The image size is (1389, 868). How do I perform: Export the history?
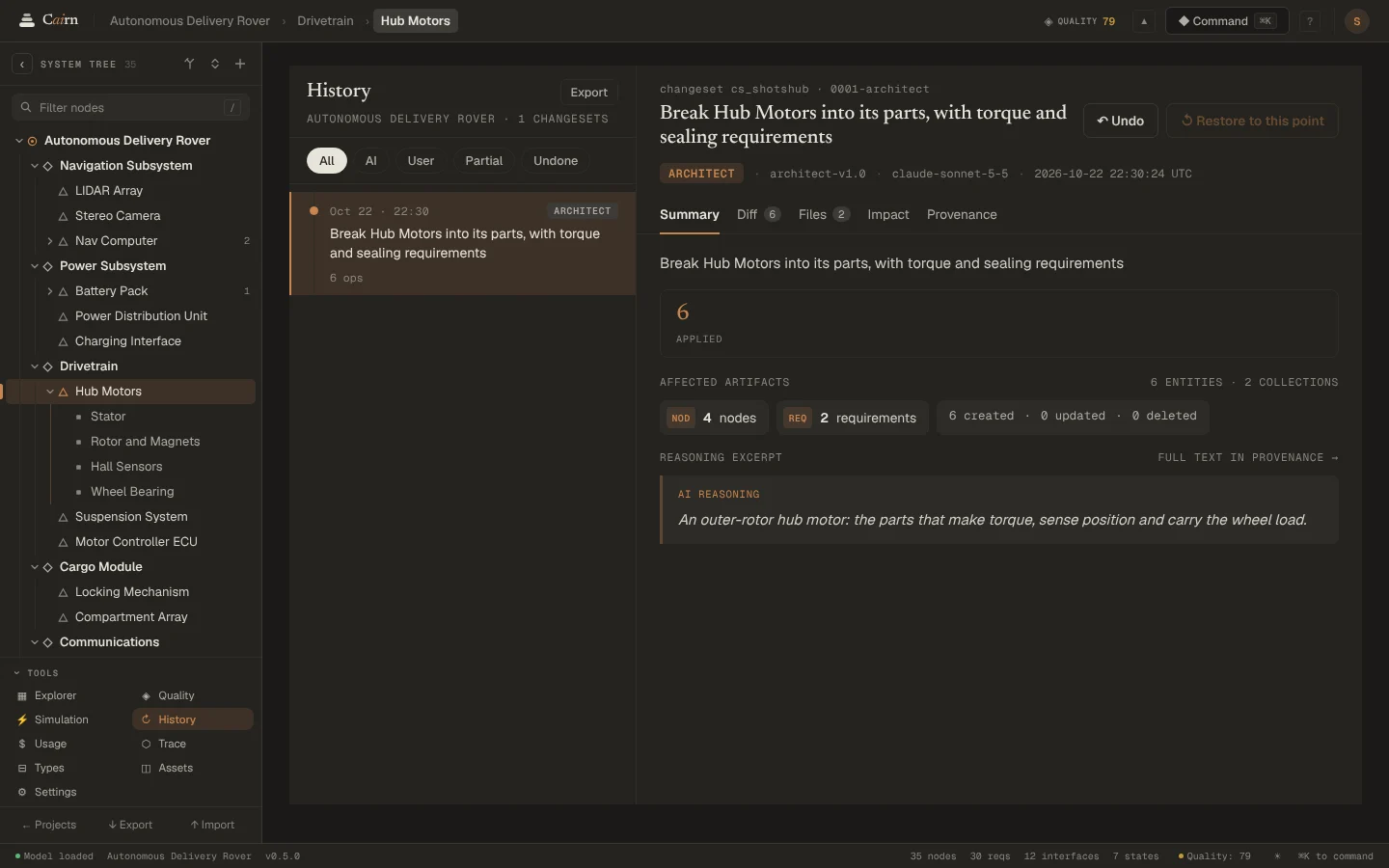click(x=588, y=93)
